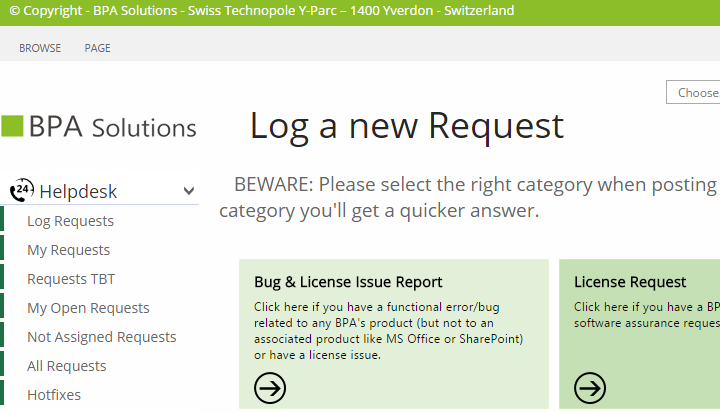This screenshot has width=720, height=413.
Task: Click the Bug & License Issue Report title
Action: click(348, 282)
